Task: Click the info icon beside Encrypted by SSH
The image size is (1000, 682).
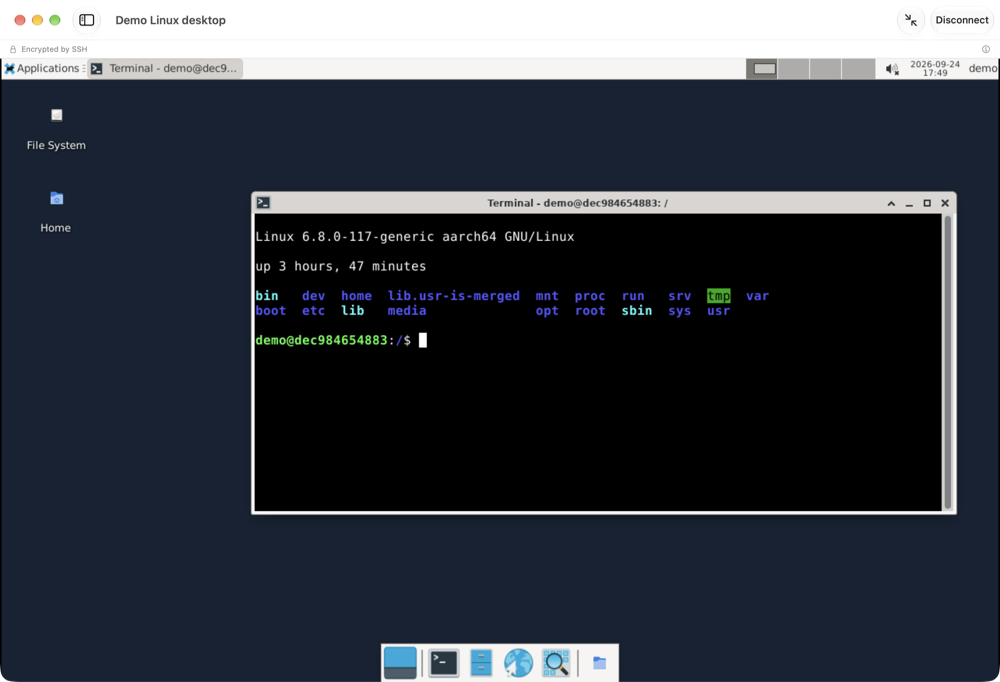Action: [x=986, y=49]
